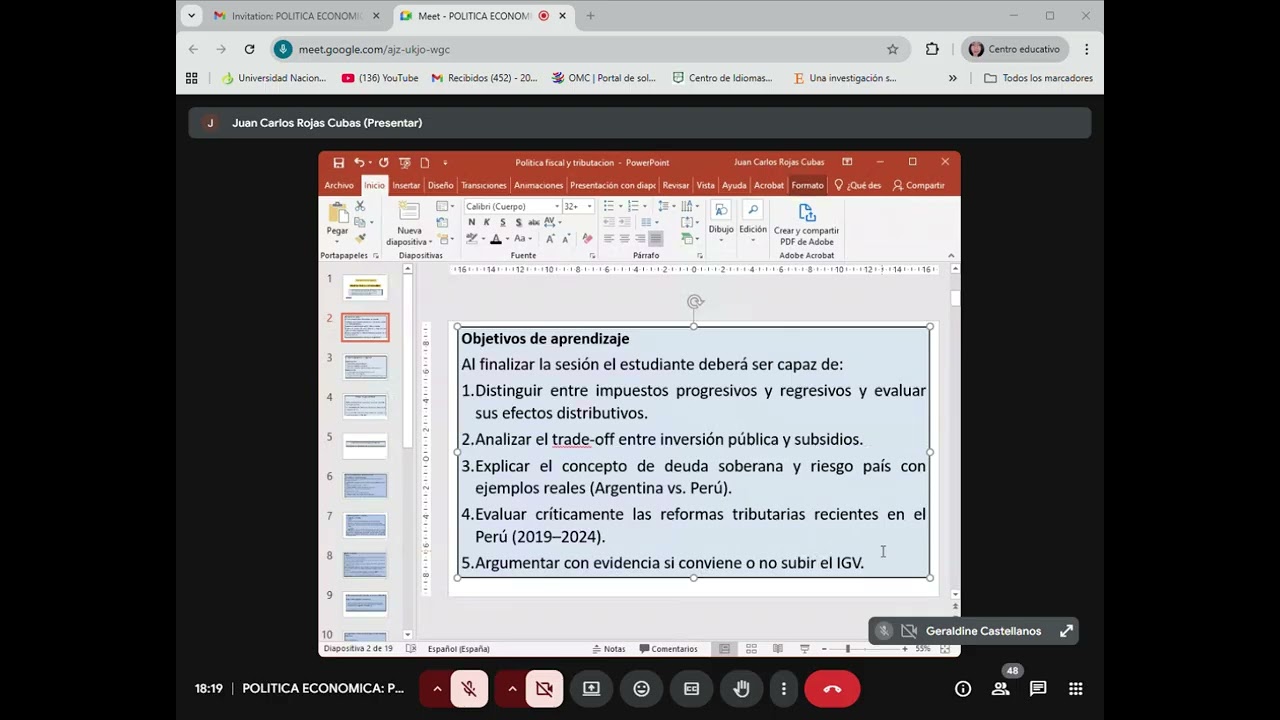Click Compartir in PowerPoint
This screenshot has height=720, width=1280.
(x=919, y=185)
